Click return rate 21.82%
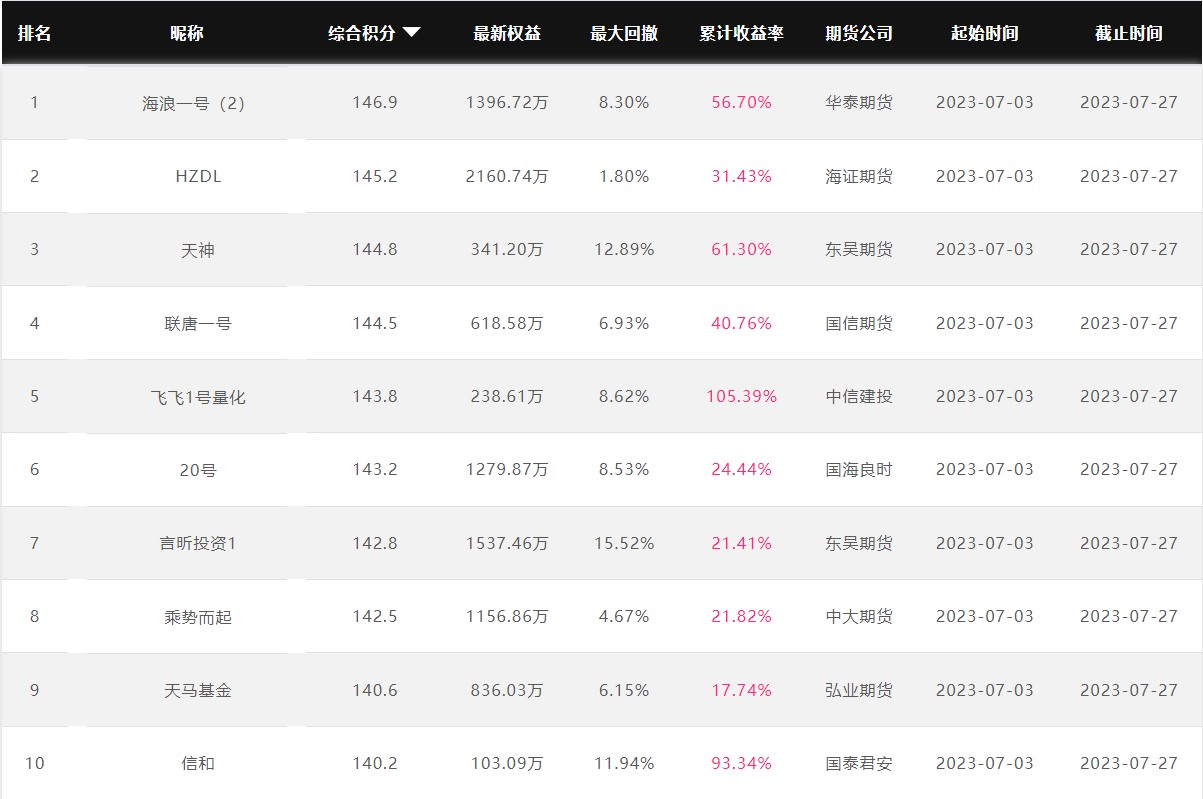The image size is (1203, 799). point(742,616)
